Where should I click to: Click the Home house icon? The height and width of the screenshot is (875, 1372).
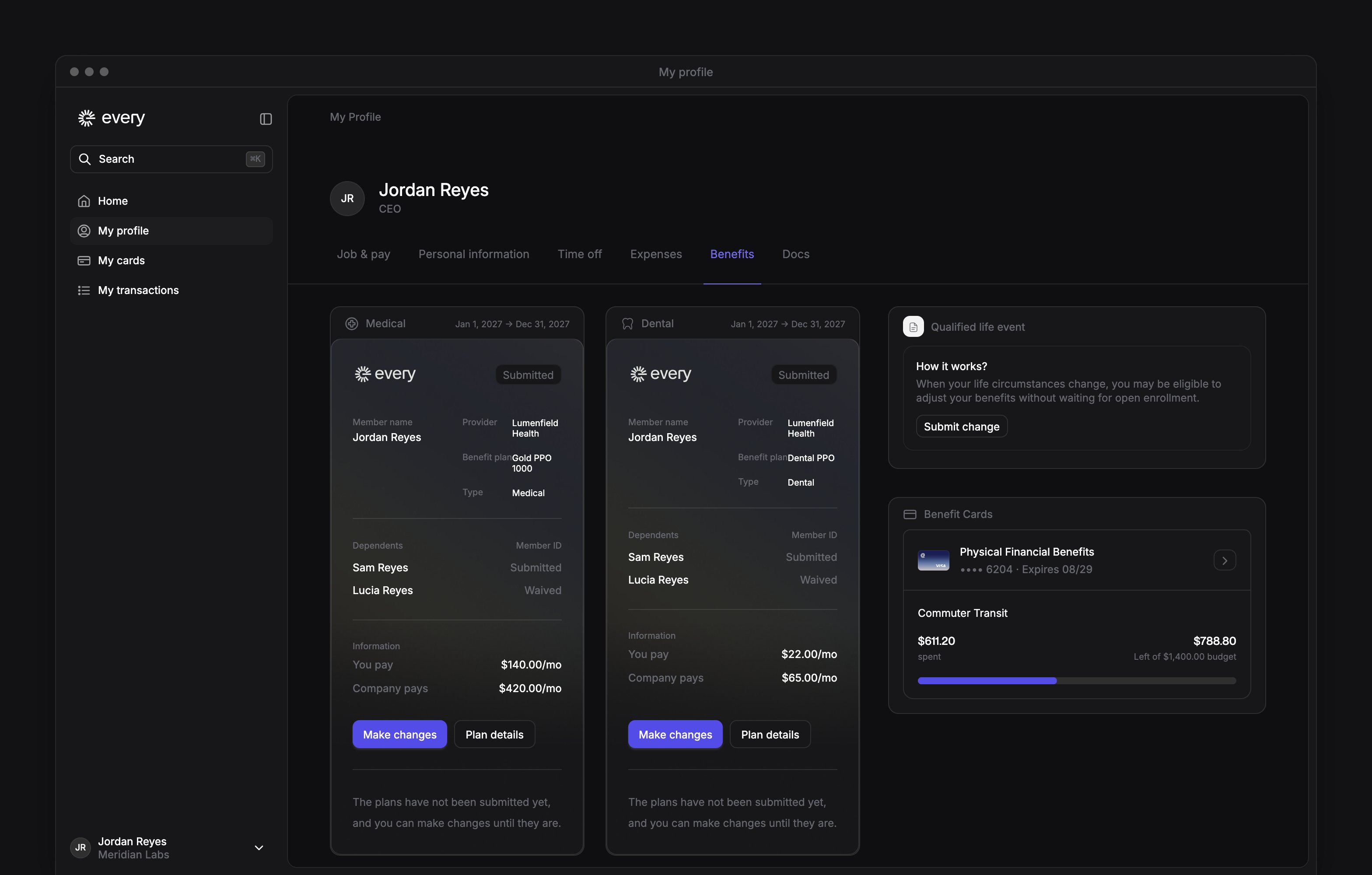point(84,201)
